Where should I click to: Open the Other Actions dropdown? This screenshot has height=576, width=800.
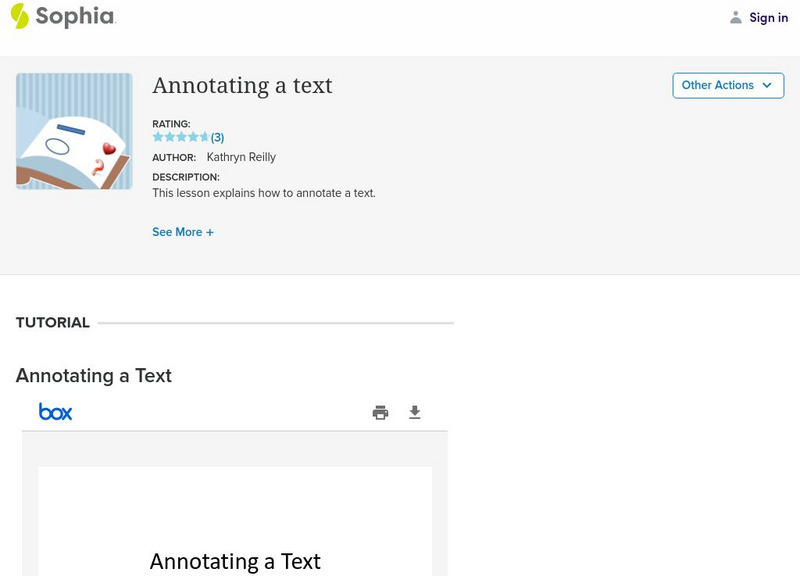click(x=727, y=85)
